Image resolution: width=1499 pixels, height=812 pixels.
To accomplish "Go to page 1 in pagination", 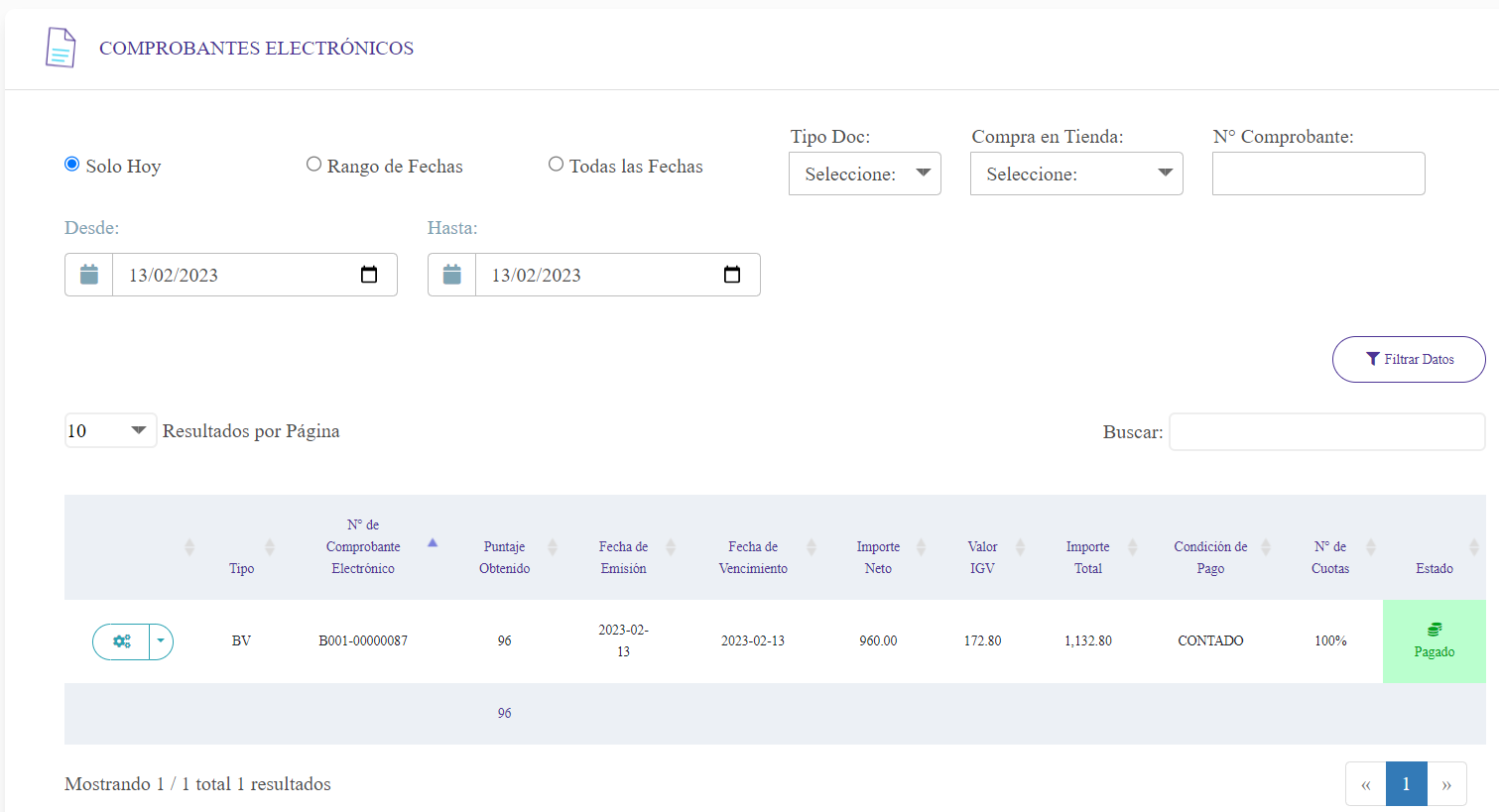I will pyautogui.click(x=1406, y=784).
